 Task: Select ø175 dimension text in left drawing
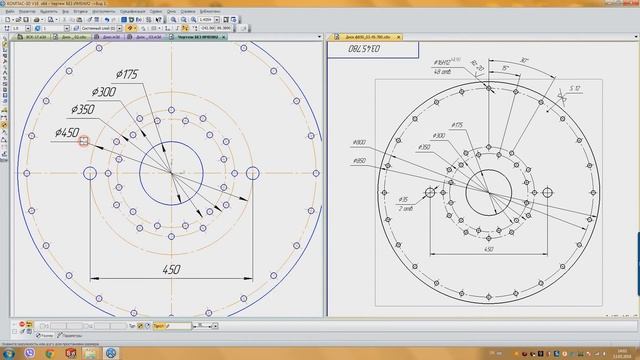[127, 74]
